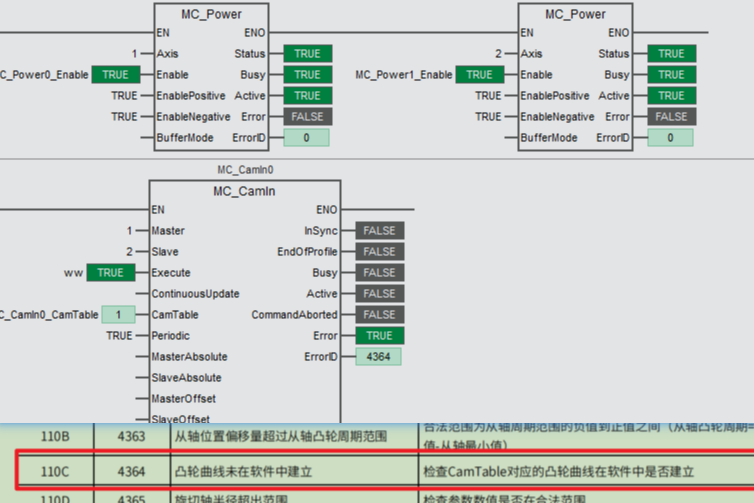The height and width of the screenshot is (503, 754).
Task: Click the SlaveOffset input pin
Action: pyautogui.click(x=181, y=419)
